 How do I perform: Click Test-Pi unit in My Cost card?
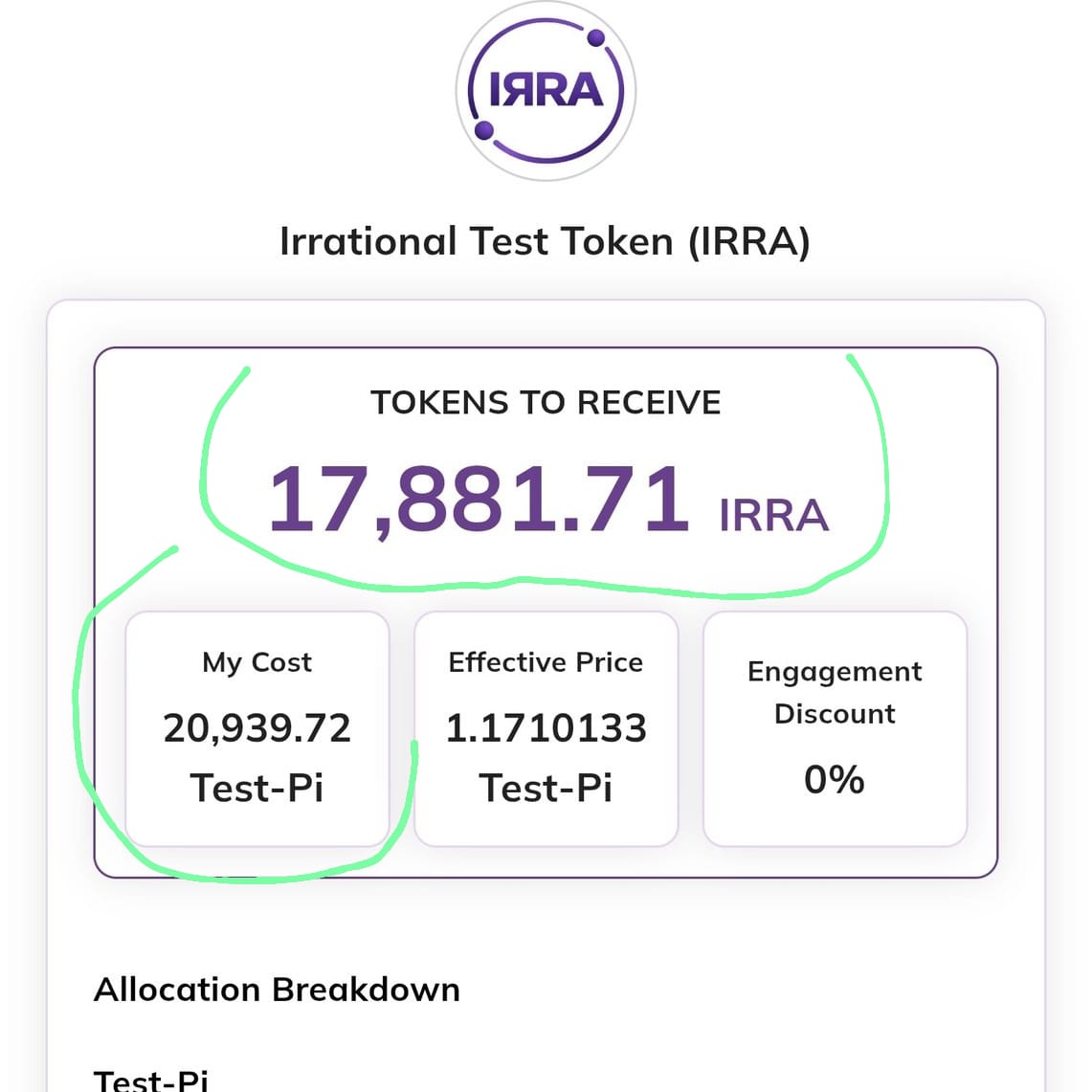(x=257, y=789)
